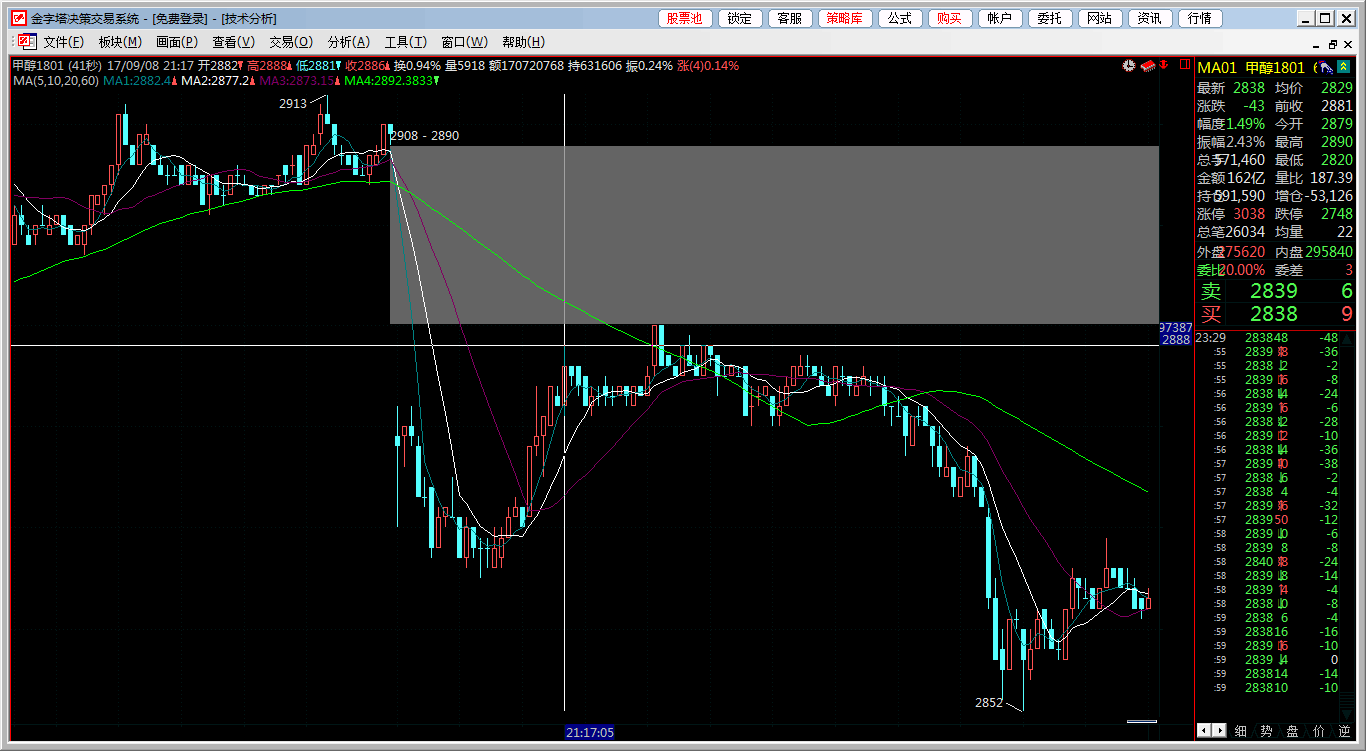Switch to the 势 tab
This screenshot has height=751, width=1366.
(1266, 731)
